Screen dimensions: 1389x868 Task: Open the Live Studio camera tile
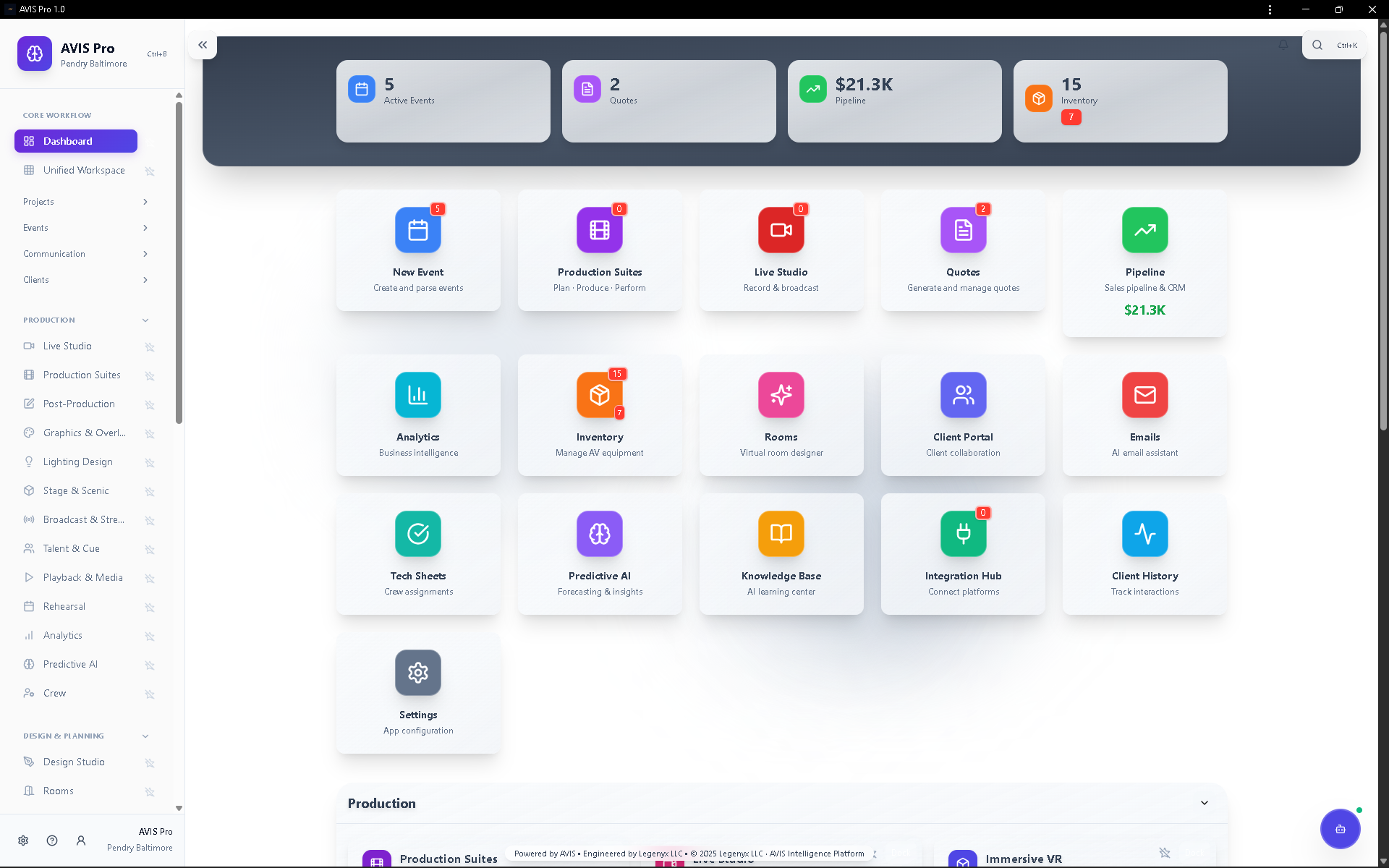[781, 230]
